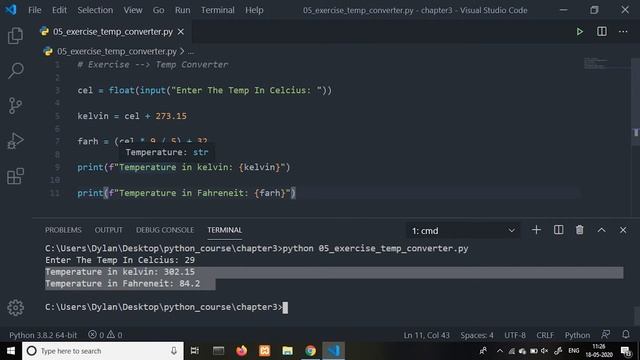Open the Selection menu
This screenshot has height=360, width=640.
[x=95, y=10]
